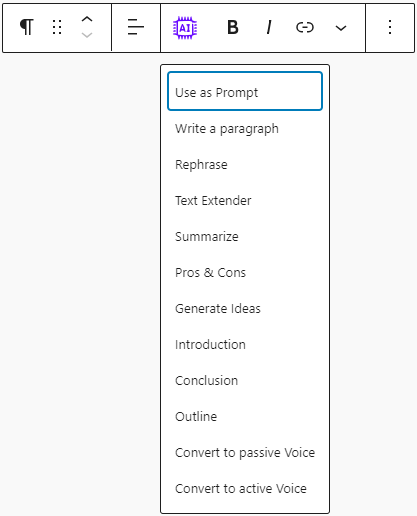Toggle bold formatting
This screenshot has width=417, height=516.
pyautogui.click(x=233, y=27)
